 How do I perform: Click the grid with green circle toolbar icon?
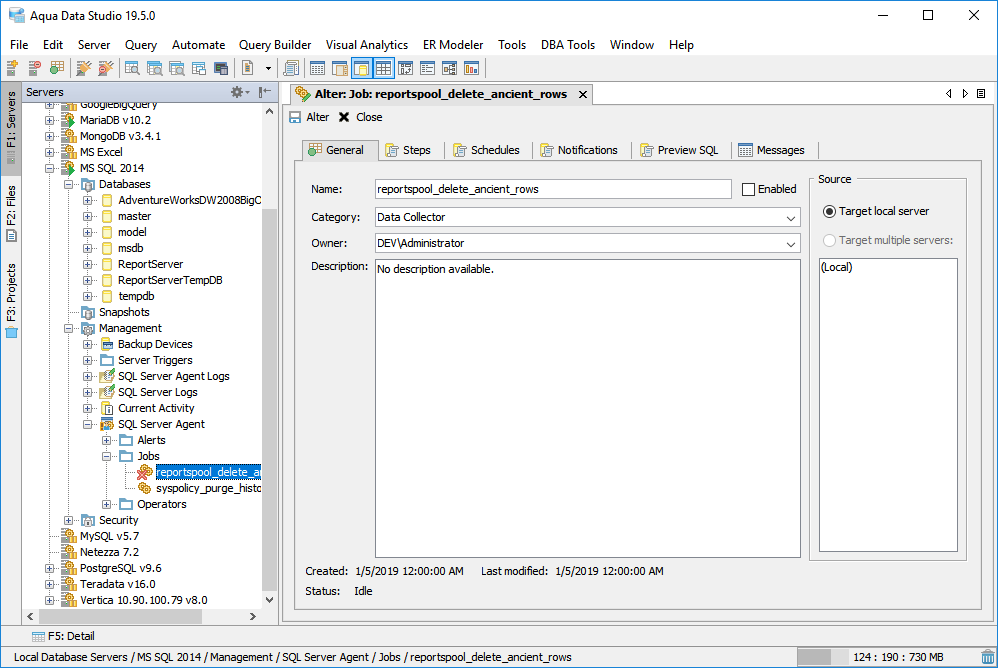[57, 68]
